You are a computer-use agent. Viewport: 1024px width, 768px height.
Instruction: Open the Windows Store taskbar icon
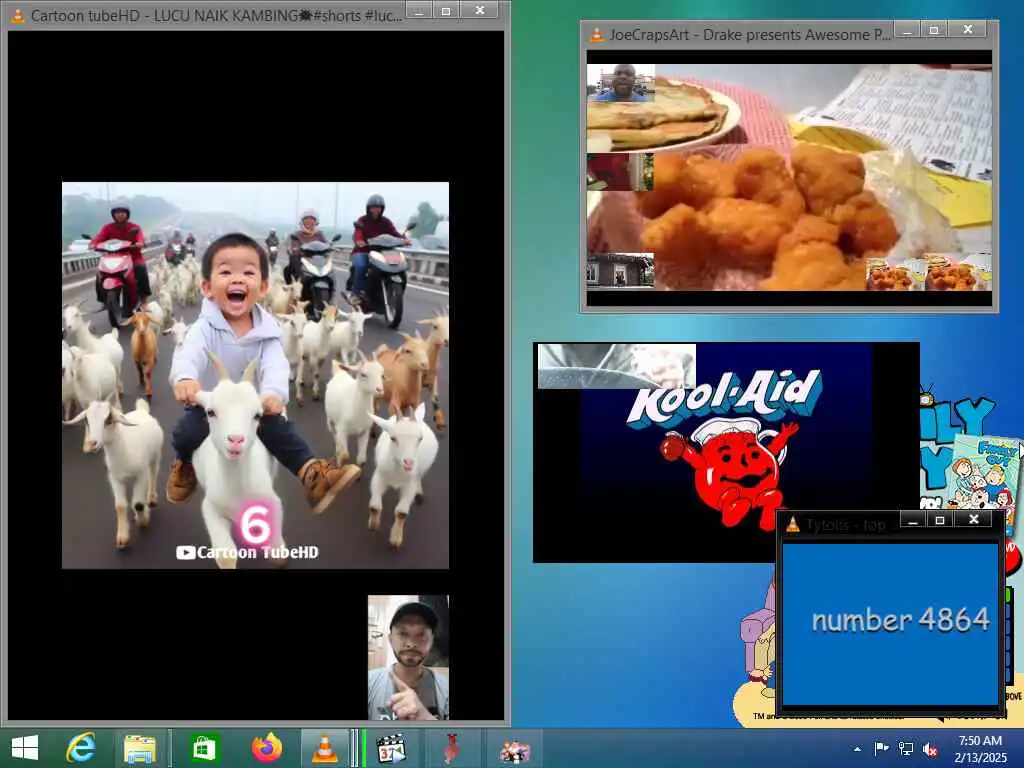[x=204, y=748]
